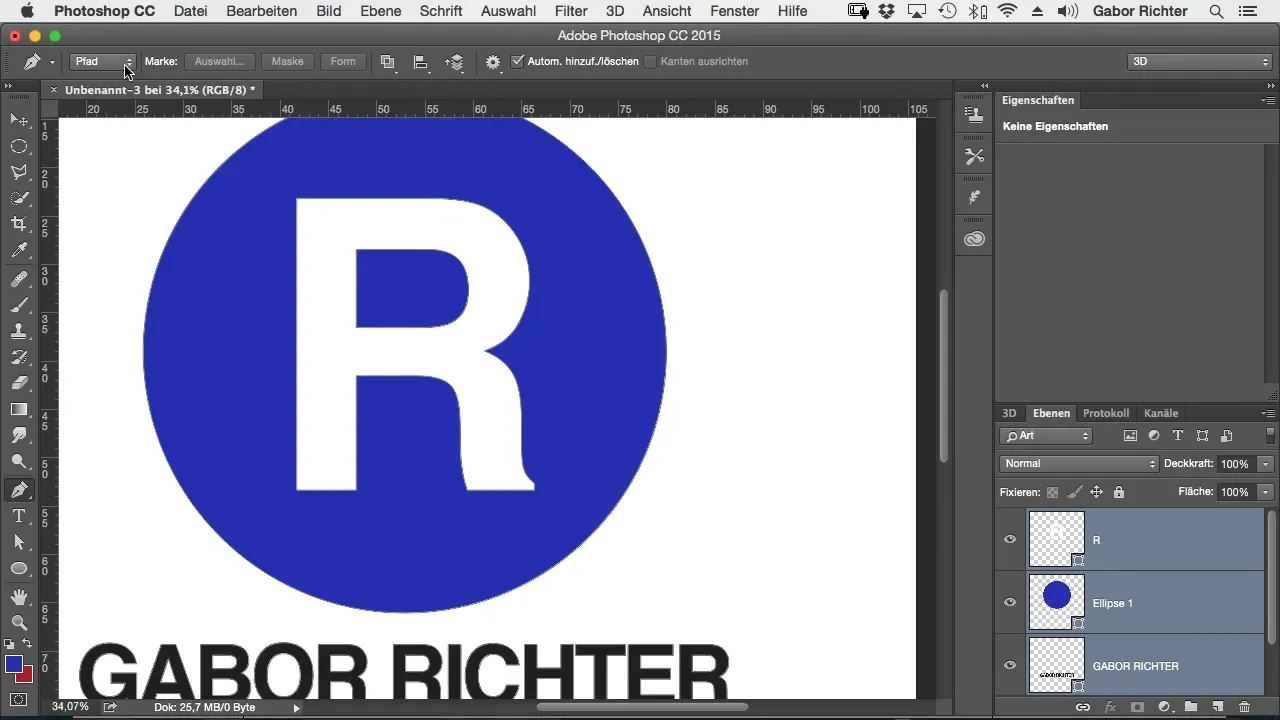Click the Deckkraft 100% field
This screenshot has width=1280, height=720.
(x=1236, y=464)
